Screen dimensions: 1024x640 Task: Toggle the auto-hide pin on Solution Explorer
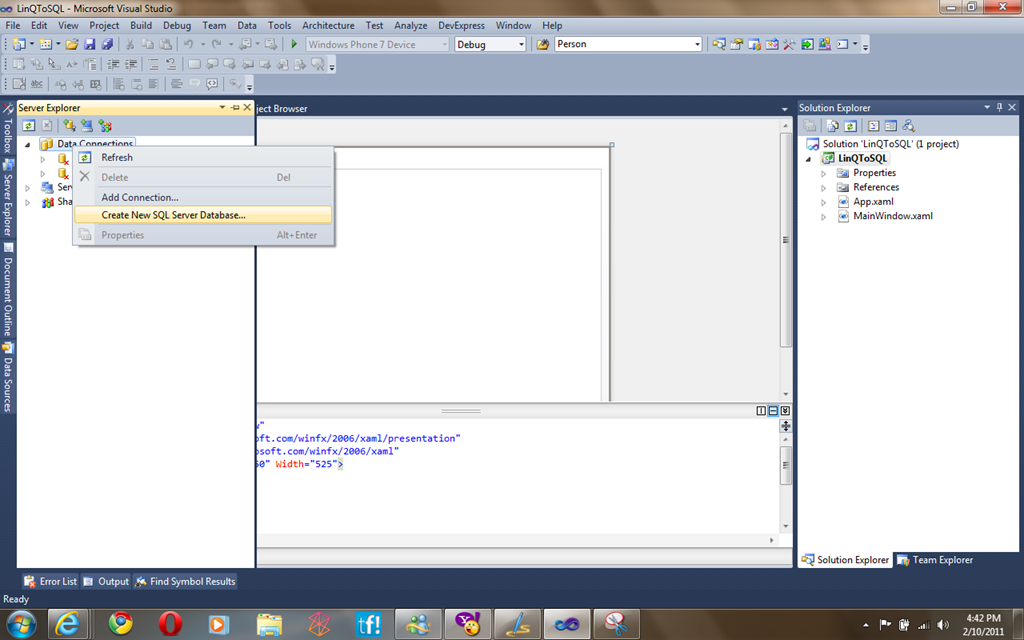click(999, 108)
